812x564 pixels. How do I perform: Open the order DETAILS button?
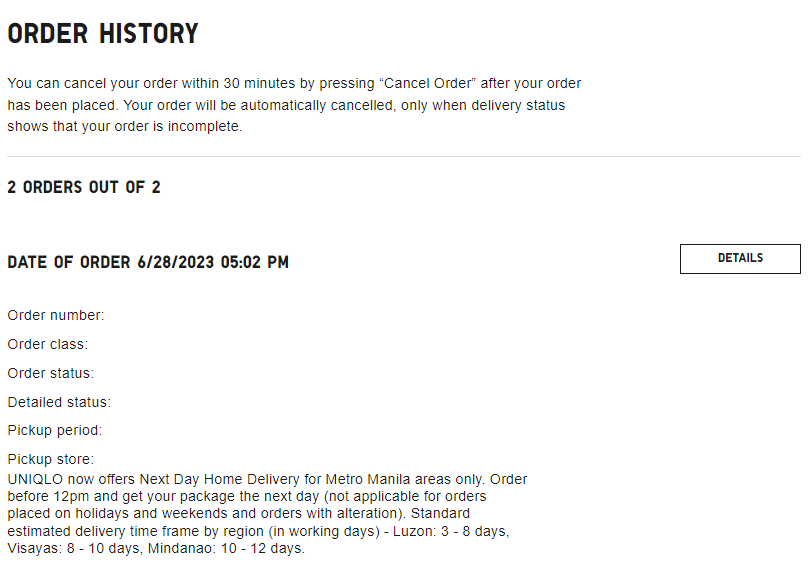pos(740,258)
